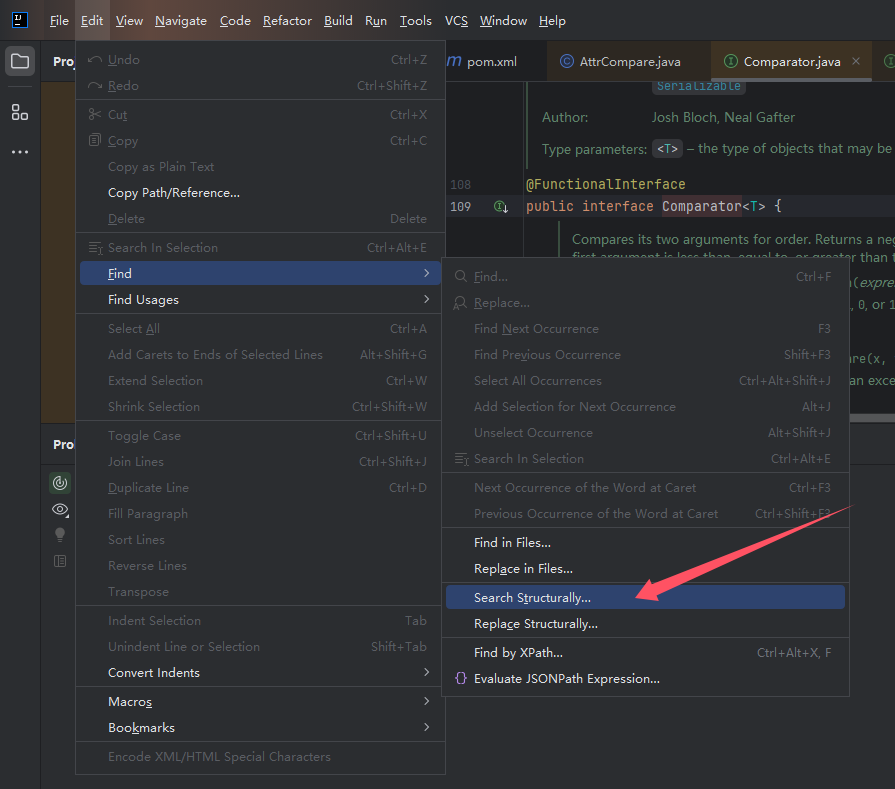Click the interface icon on Comparator.java tab
This screenshot has width=895, height=789.
730,61
